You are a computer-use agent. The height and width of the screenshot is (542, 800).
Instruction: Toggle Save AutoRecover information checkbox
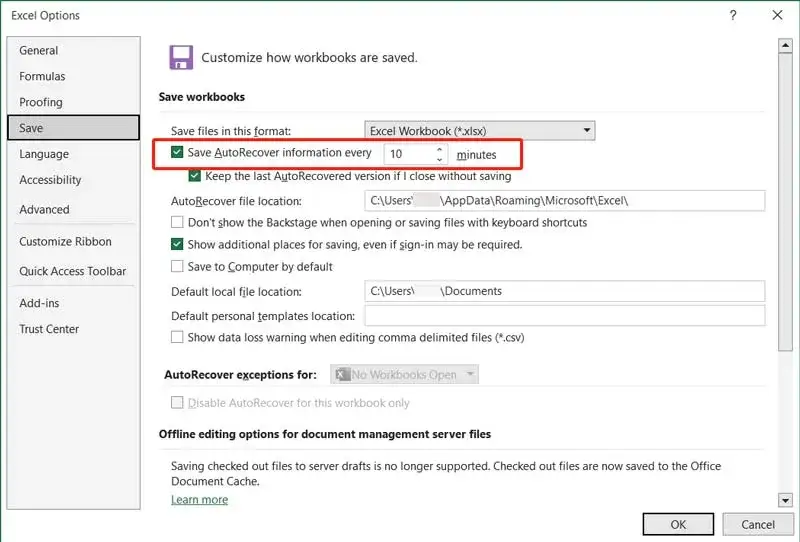[177, 152]
